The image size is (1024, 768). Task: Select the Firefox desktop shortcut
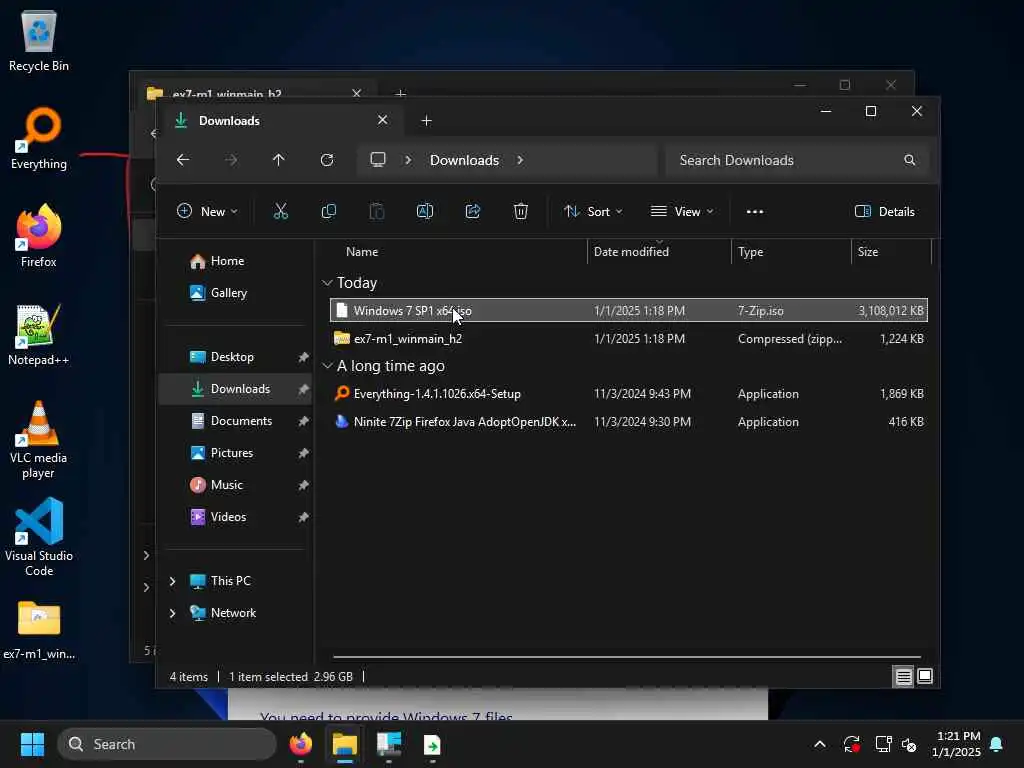click(39, 236)
